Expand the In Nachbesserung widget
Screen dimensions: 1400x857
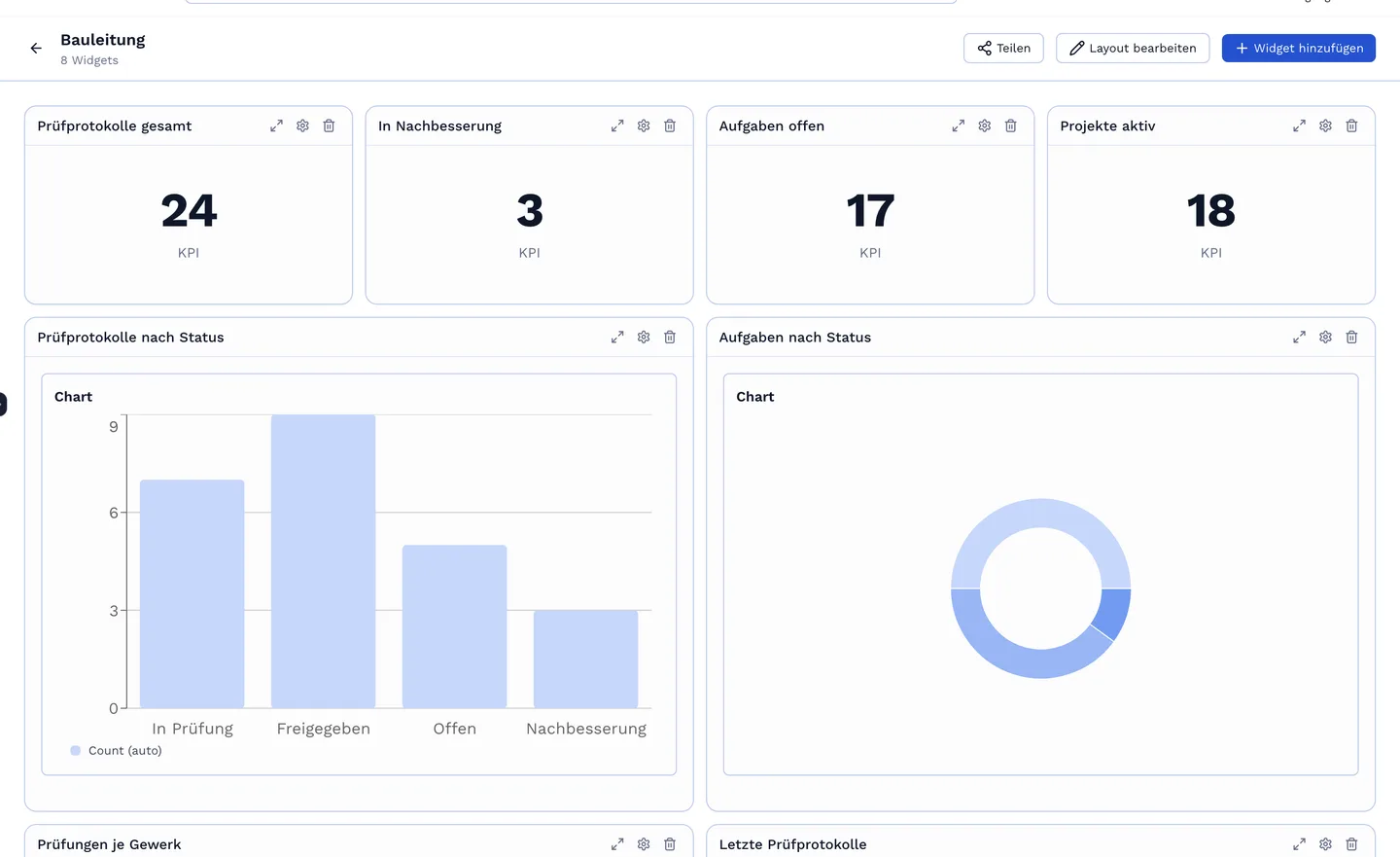pyautogui.click(x=617, y=125)
